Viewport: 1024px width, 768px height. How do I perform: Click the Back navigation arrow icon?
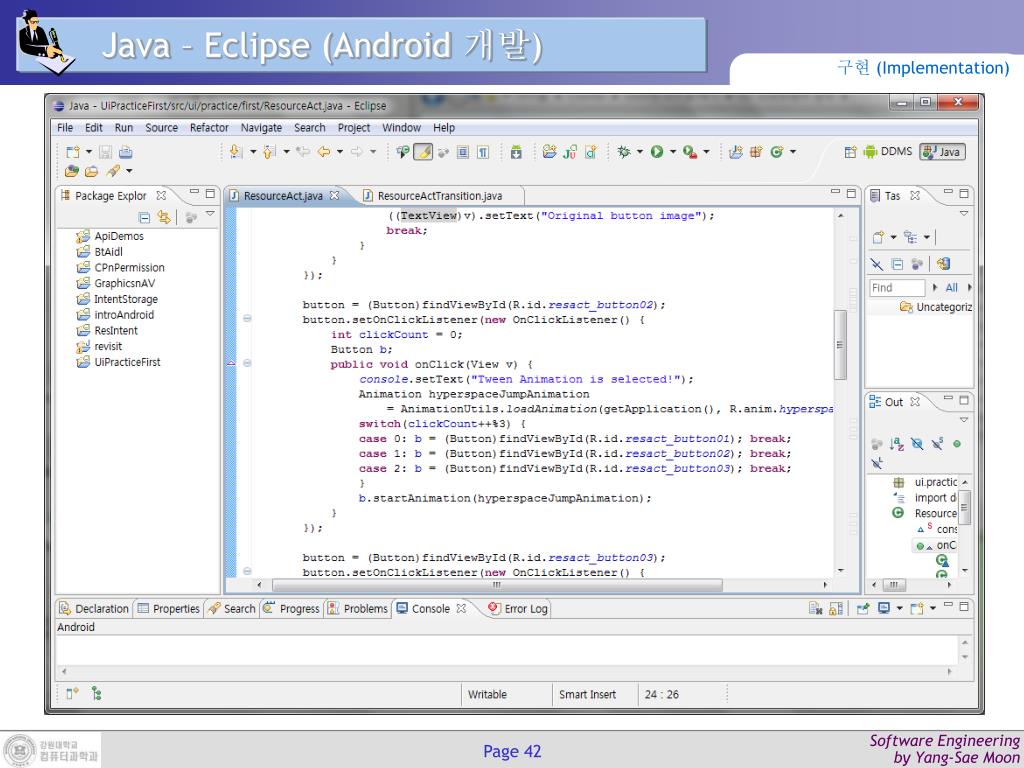[x=324, y=152]
